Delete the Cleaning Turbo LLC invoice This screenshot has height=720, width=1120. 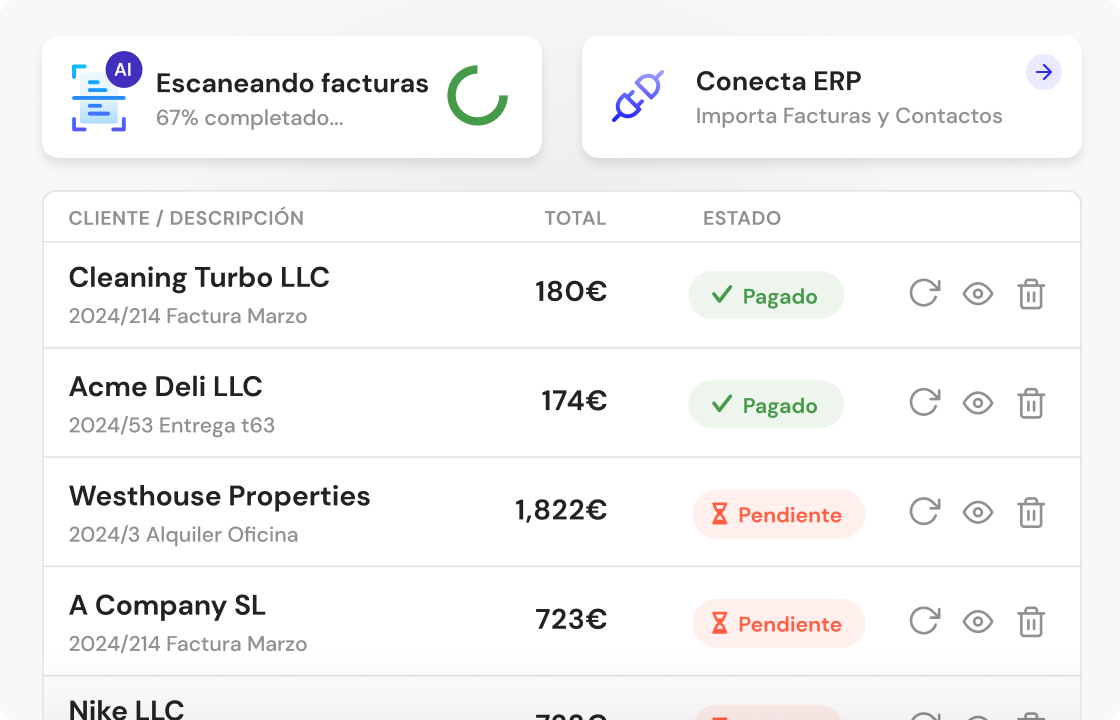pos(1031,294)
